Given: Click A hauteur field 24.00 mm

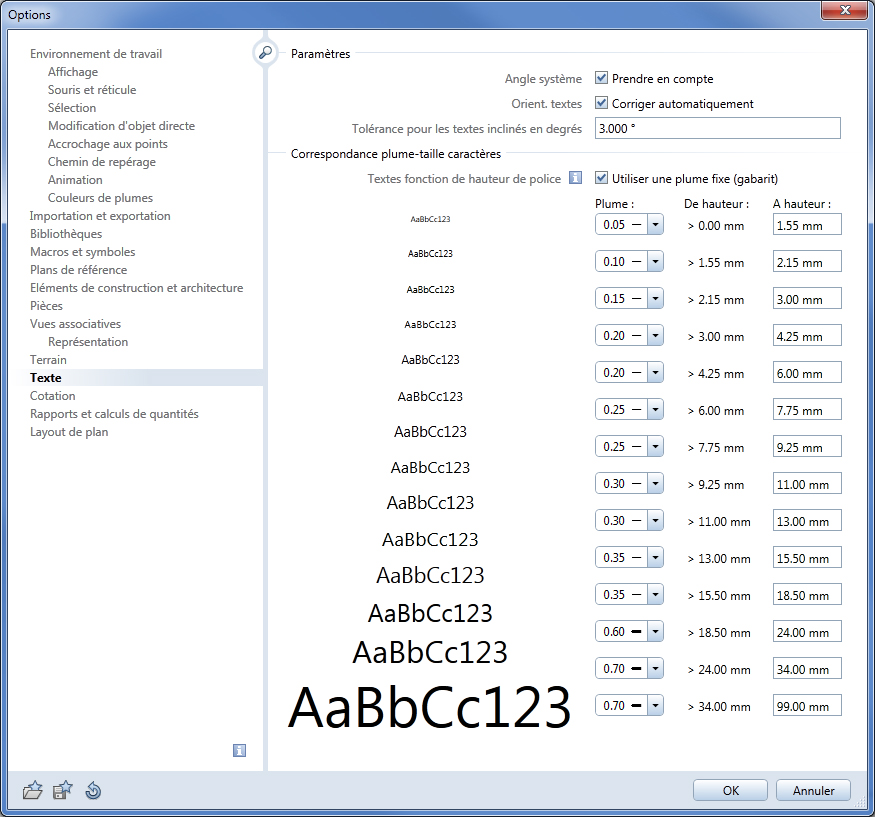Looking at the screenshot, I should (807, 632).
